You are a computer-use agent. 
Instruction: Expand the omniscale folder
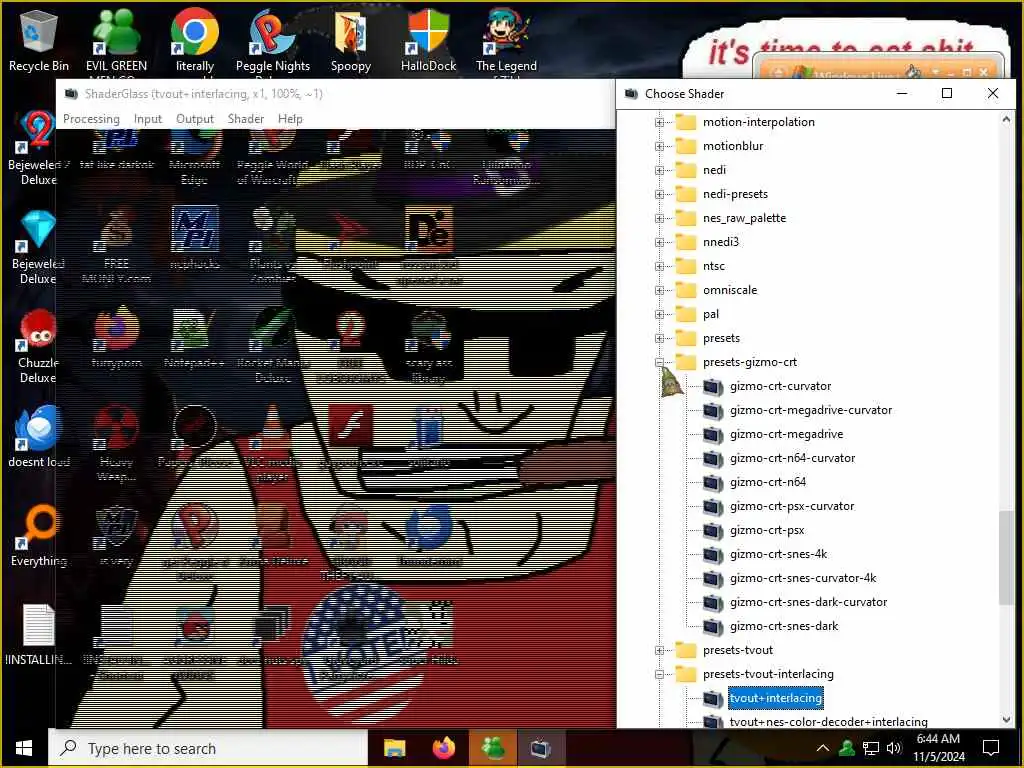pyautogui.click(x=659, y=291)
